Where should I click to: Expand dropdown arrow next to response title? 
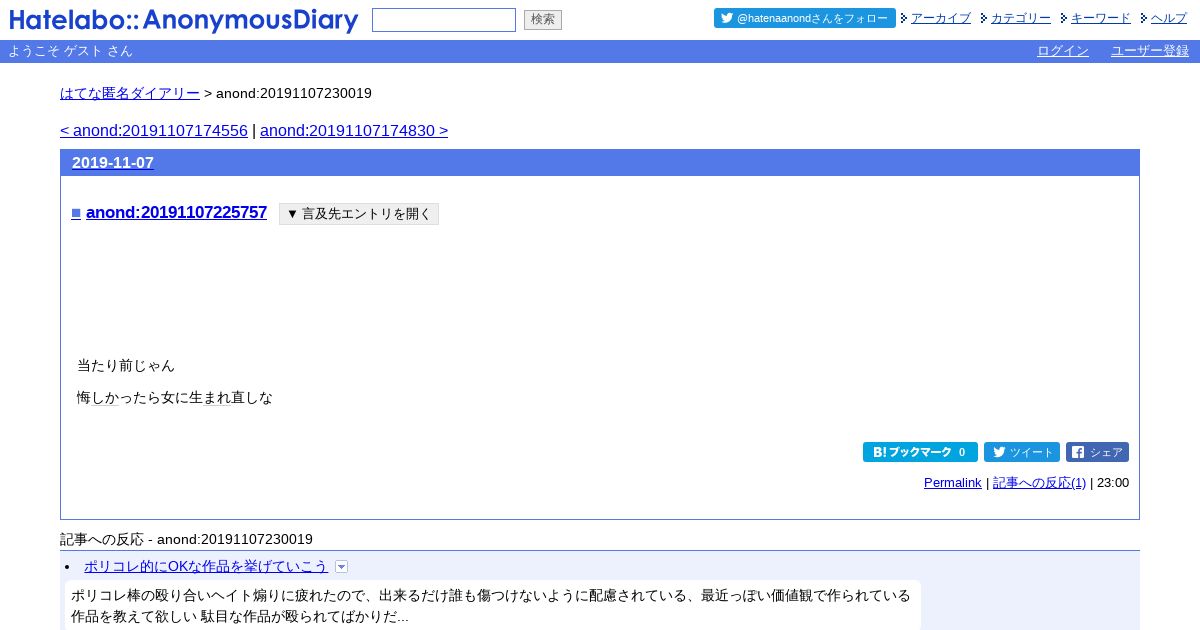(341, 567)
